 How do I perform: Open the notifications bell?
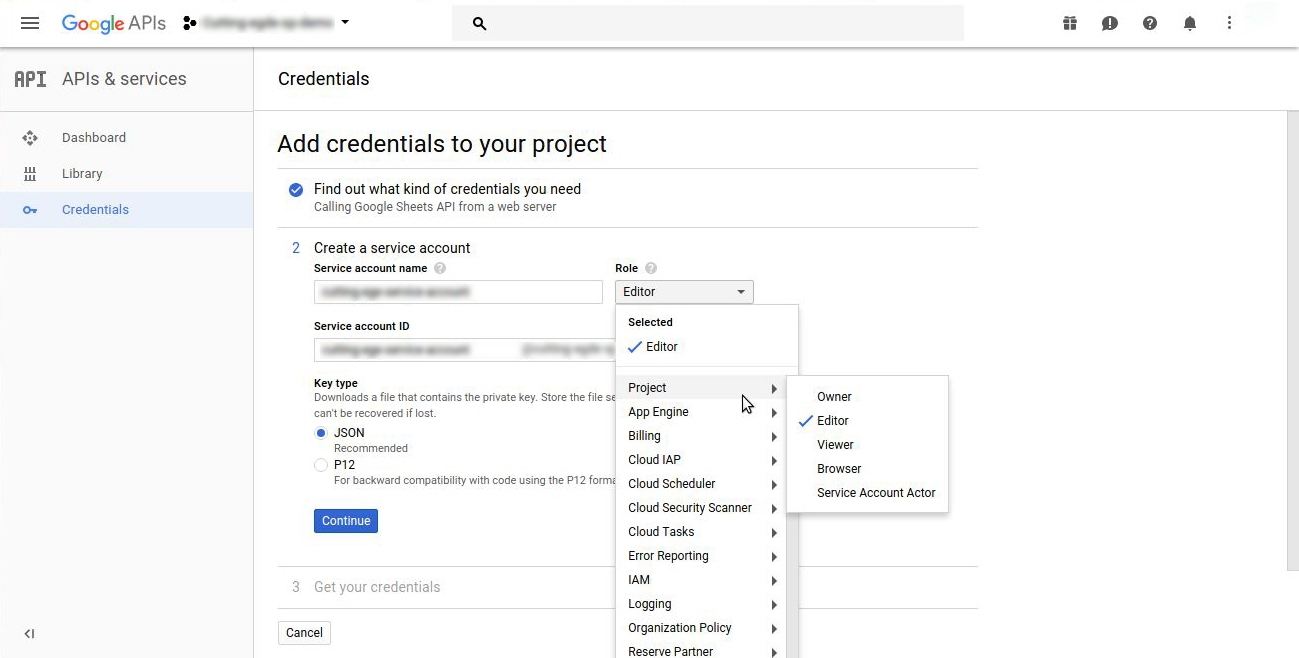coord(1190,23)
